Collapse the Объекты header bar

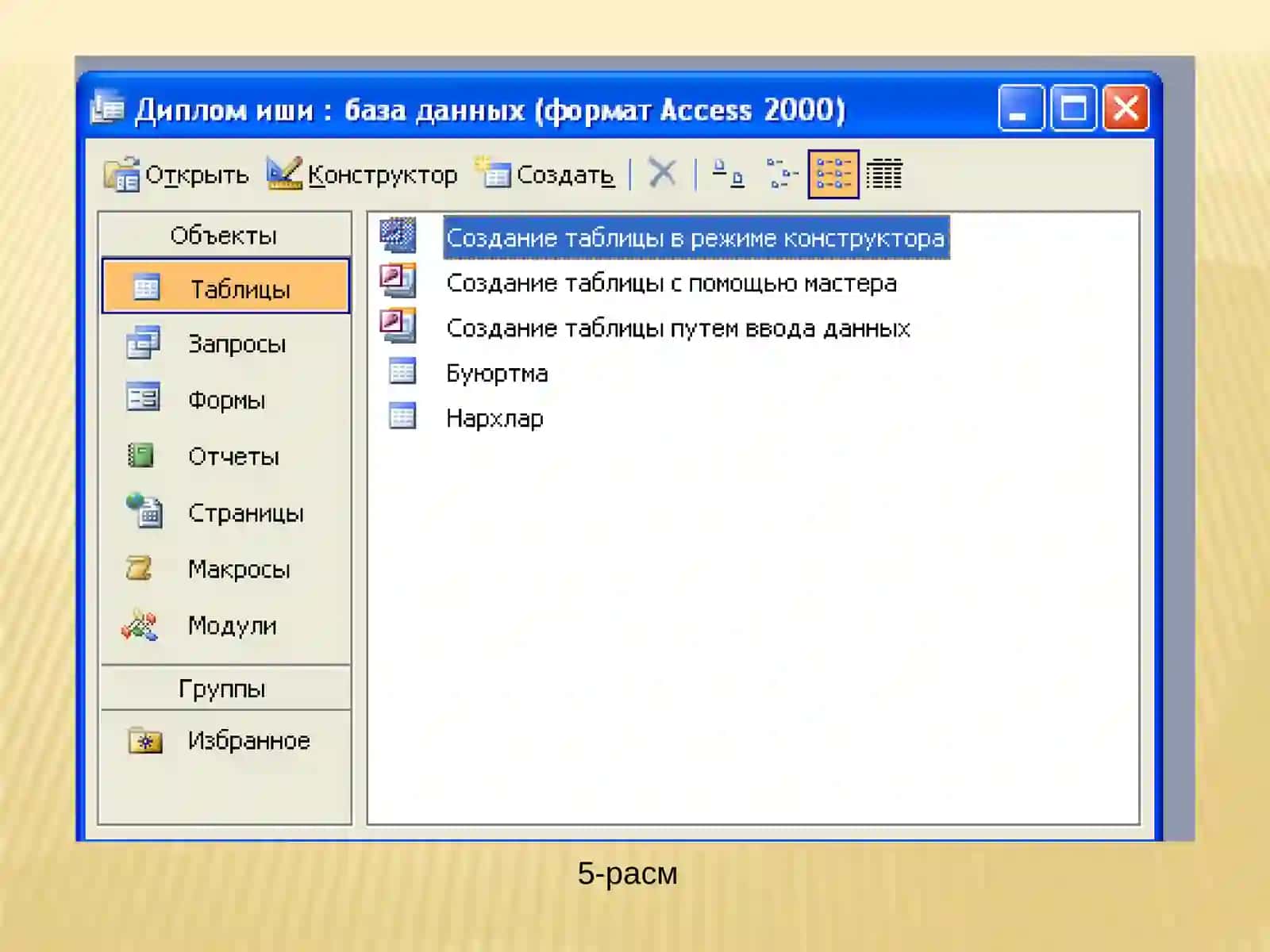[225, 235]
